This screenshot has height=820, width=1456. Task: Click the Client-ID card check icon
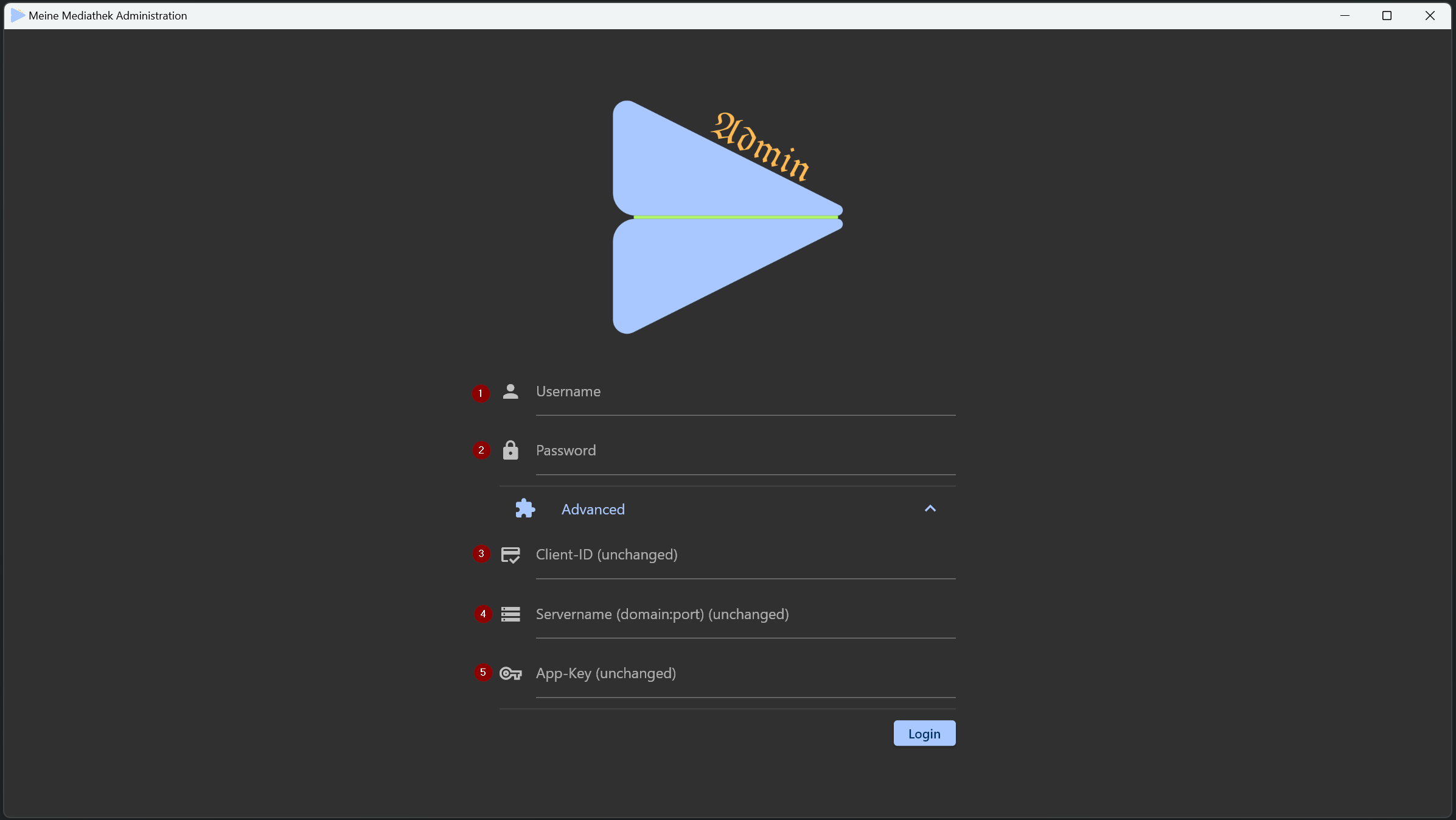(510, 555)
